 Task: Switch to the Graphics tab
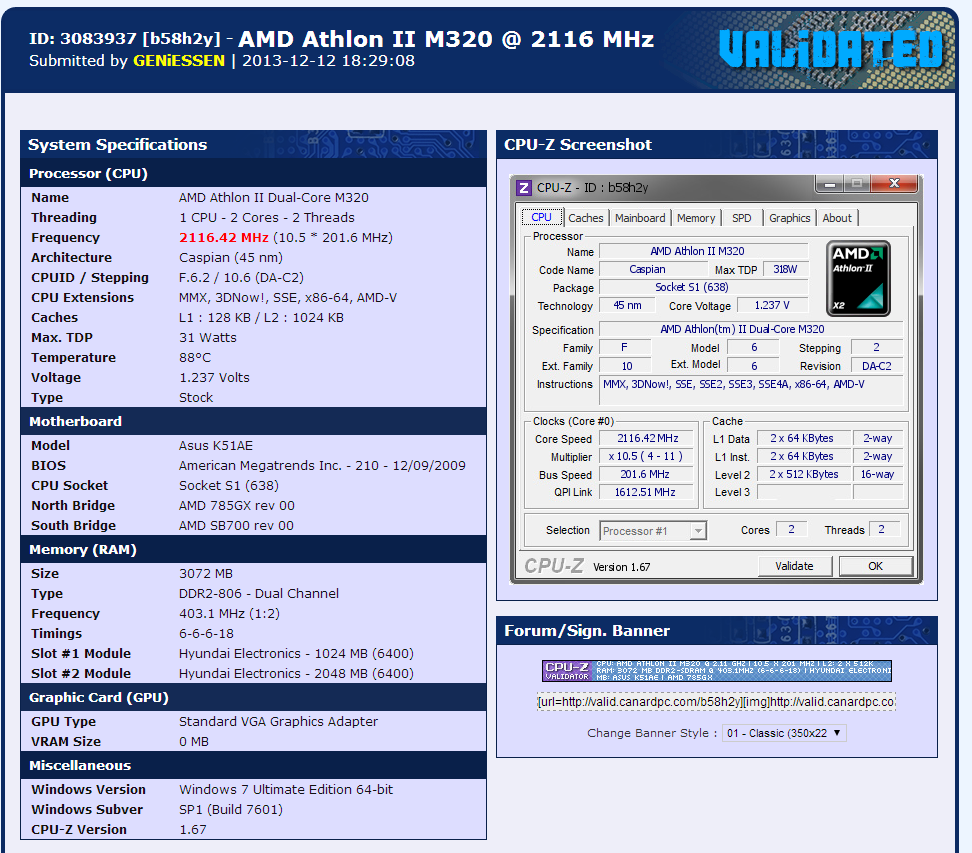point(789,218)
